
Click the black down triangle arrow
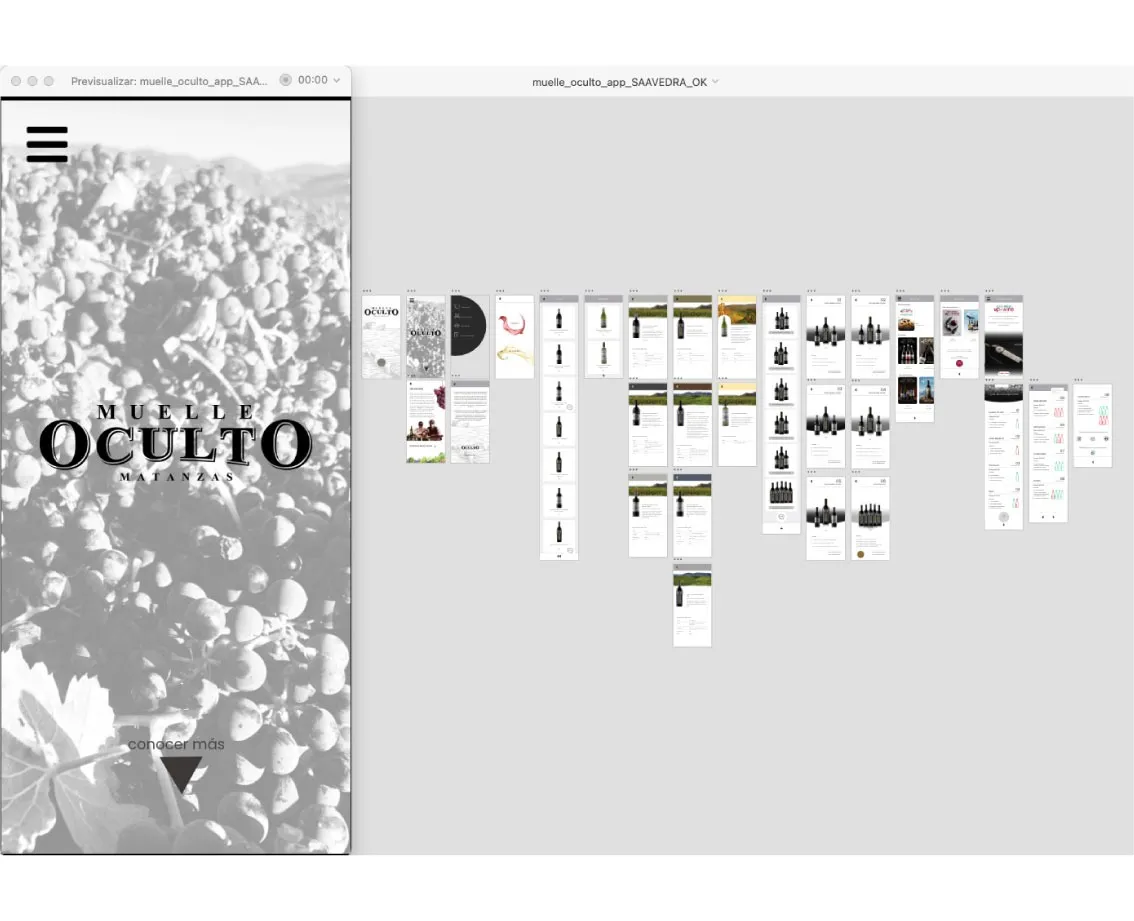181,774
